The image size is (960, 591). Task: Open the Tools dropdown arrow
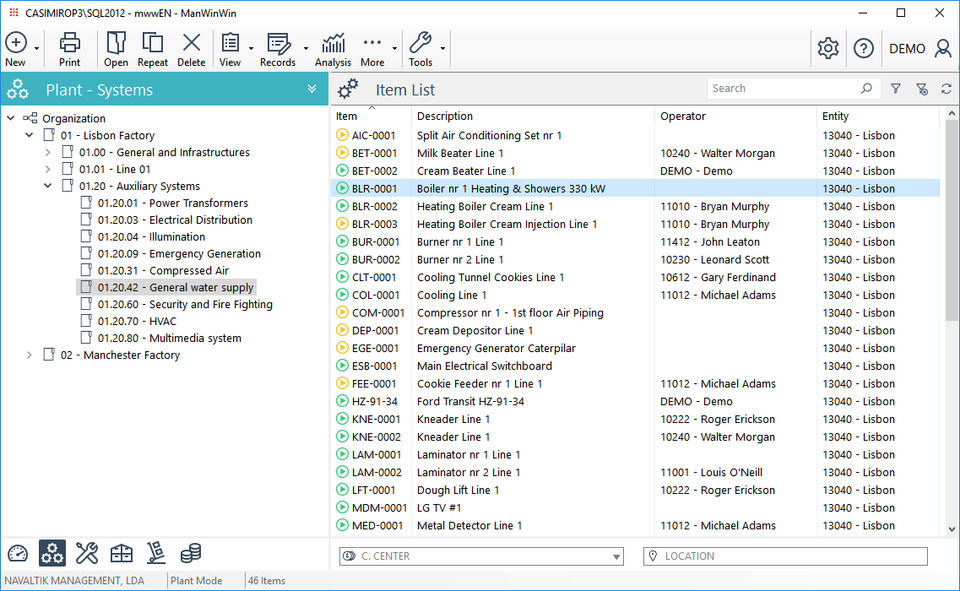443,48
